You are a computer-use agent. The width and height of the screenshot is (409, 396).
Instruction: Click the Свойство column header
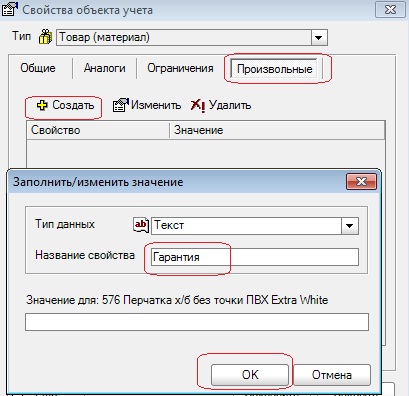(x=98, y=130)
